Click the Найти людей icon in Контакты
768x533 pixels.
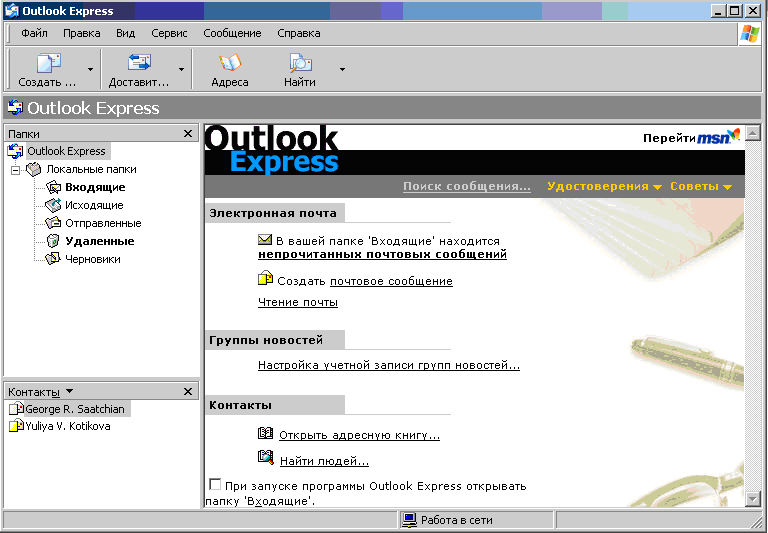click(265, 458)
